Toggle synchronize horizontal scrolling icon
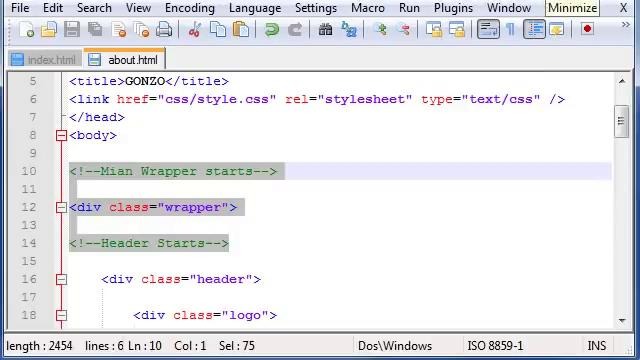Viewport: 640px width, 360px height. (x=457, y=29)
